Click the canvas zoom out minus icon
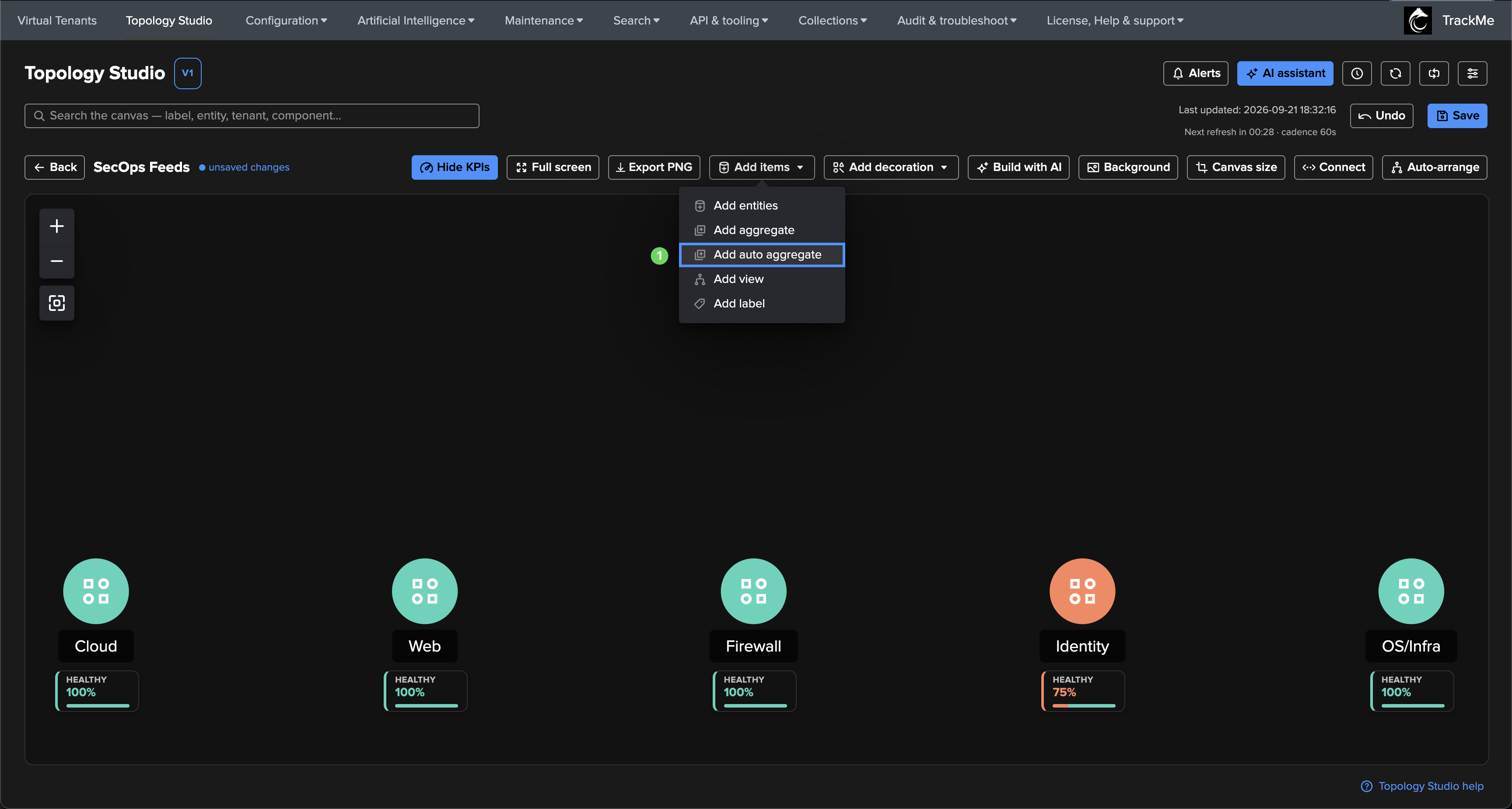1512x809 pixels. point(56,261)
